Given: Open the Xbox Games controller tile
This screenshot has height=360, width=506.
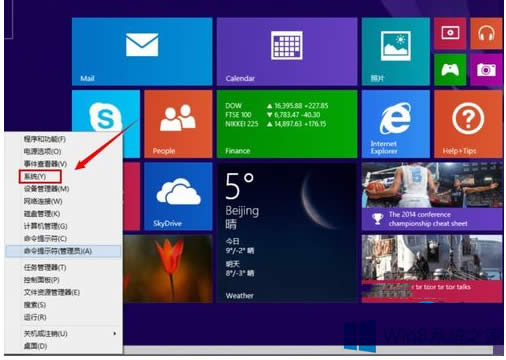Looking at the screenshot, I should (x=450, y=70).
